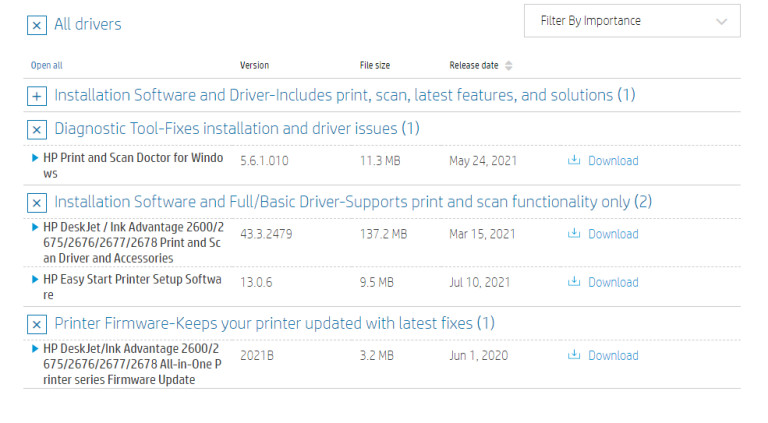
Task: Expand Installation Software and Driver plus box
Action: pyautogui.click(x=37, y=97)
